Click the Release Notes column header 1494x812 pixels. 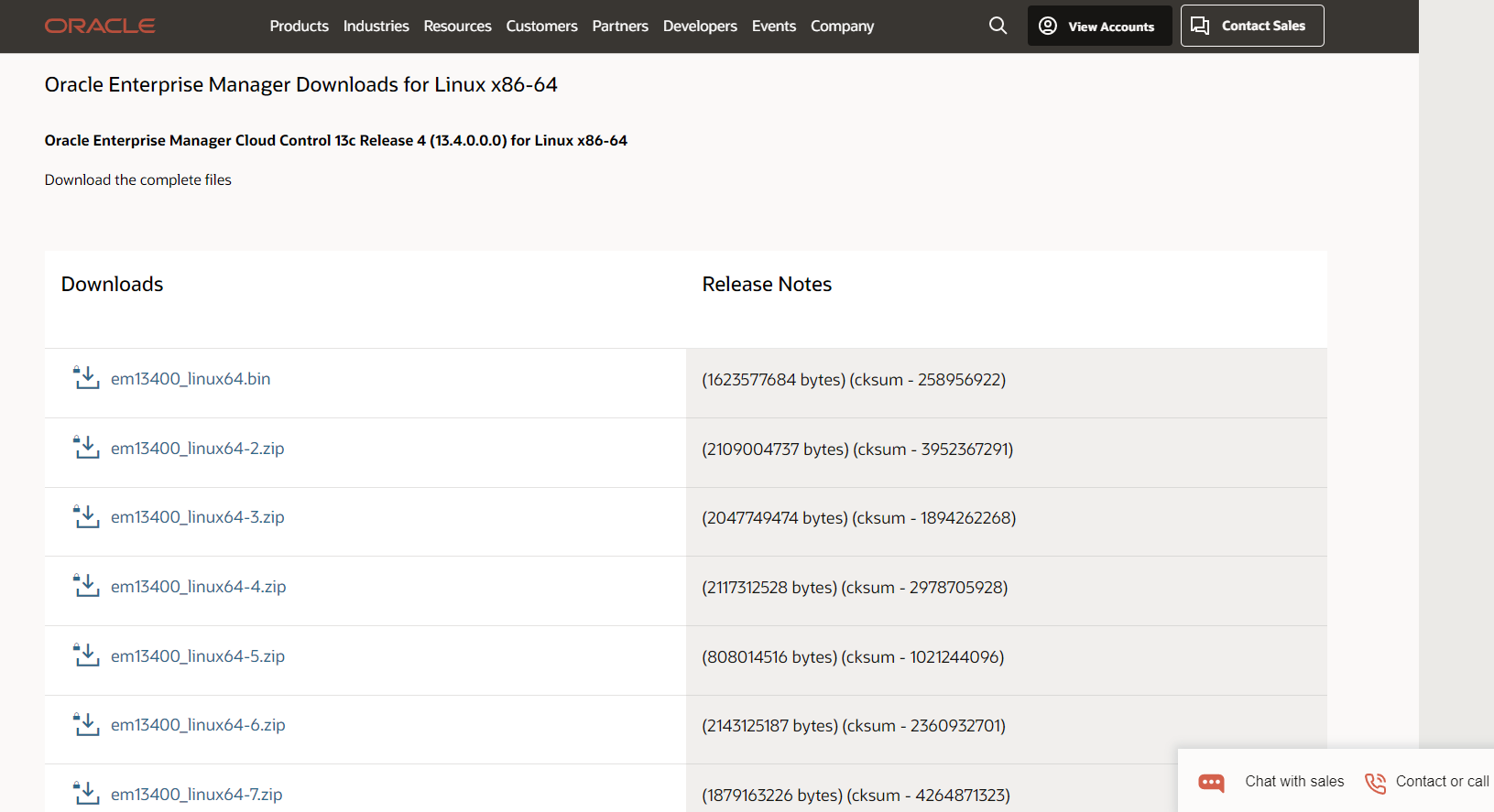tap(767, 284)
